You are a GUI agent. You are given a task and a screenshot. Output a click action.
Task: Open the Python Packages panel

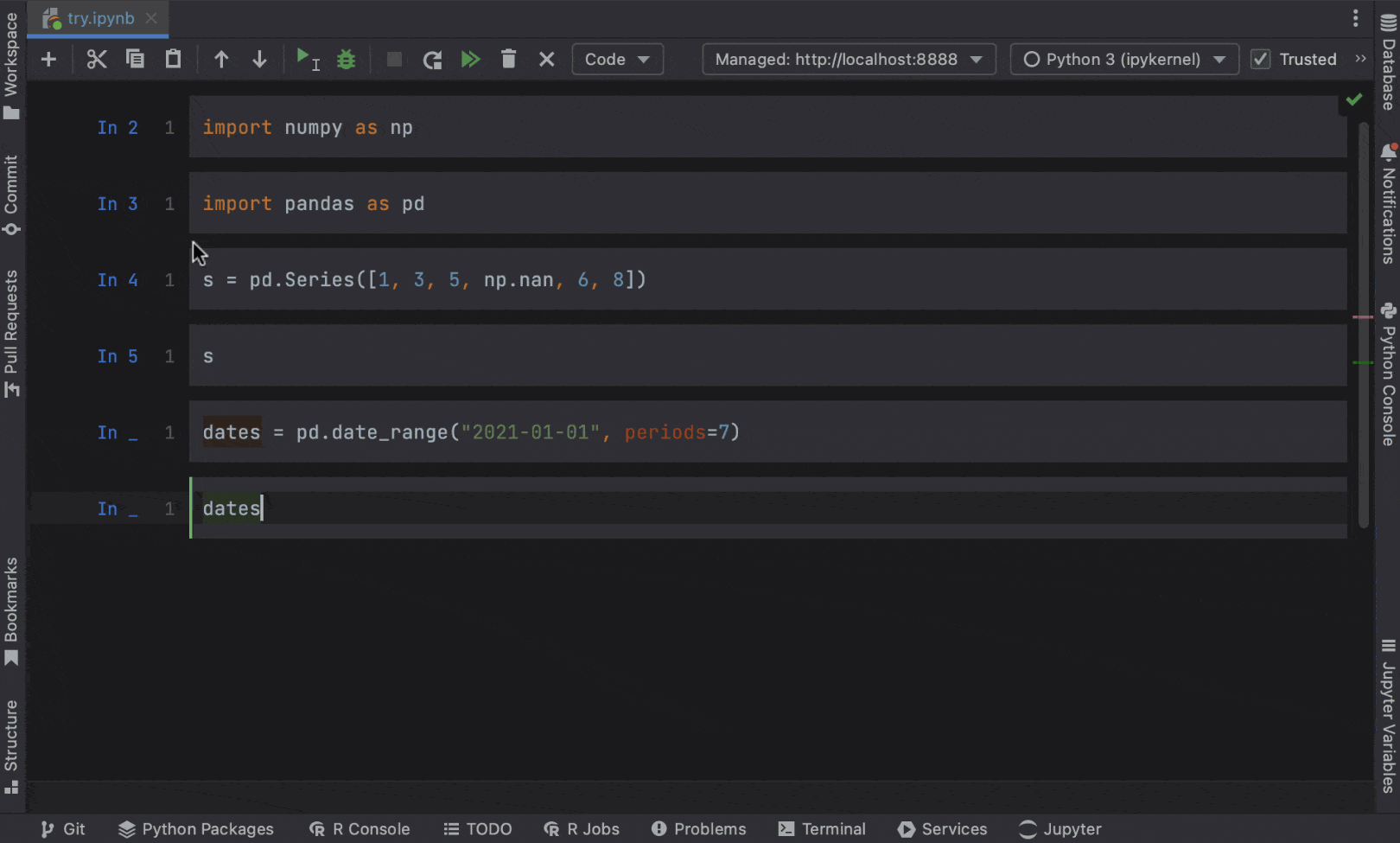point(196,828)
